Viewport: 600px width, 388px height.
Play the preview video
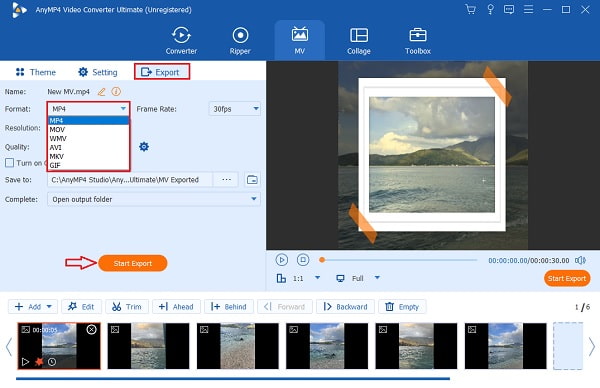coord(282,260)
